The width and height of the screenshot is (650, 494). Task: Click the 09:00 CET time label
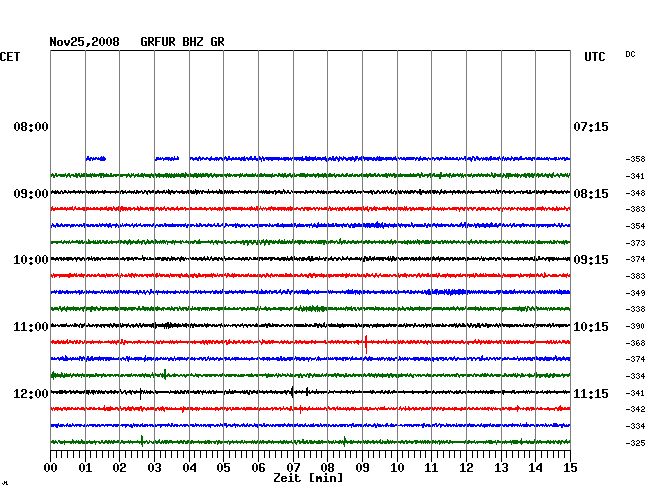pyautogui.click(x=31, y=194)
